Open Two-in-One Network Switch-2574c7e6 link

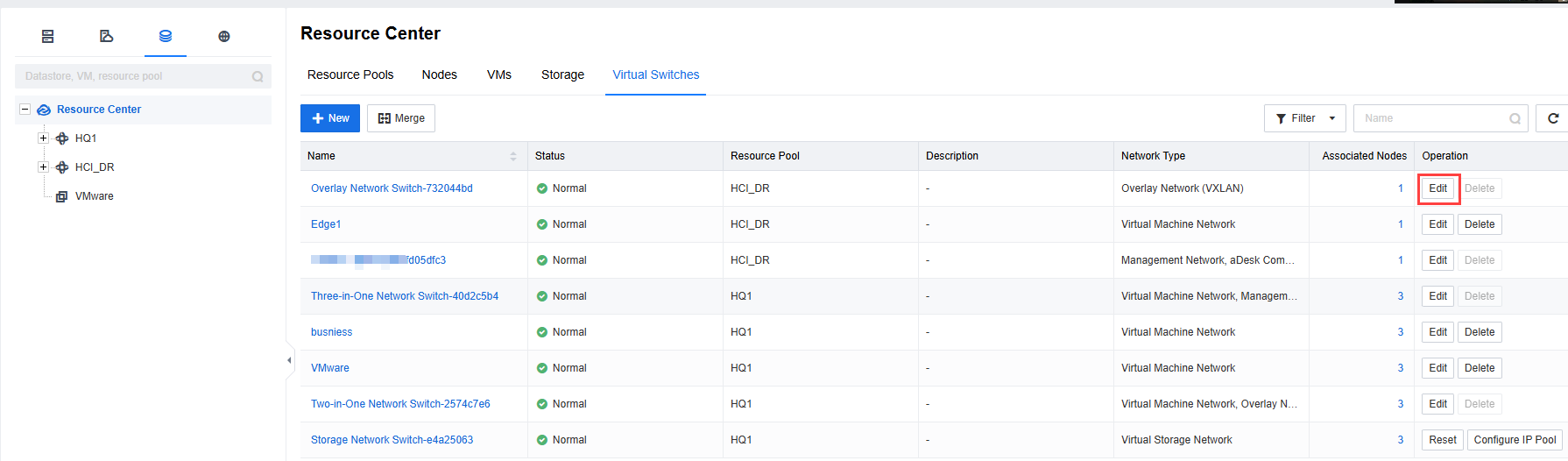point(400,404)
